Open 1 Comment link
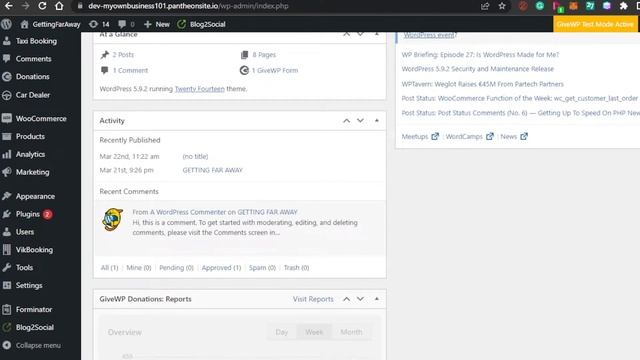The height and width of the screenshot is (360, 640). tap(130, 71)
